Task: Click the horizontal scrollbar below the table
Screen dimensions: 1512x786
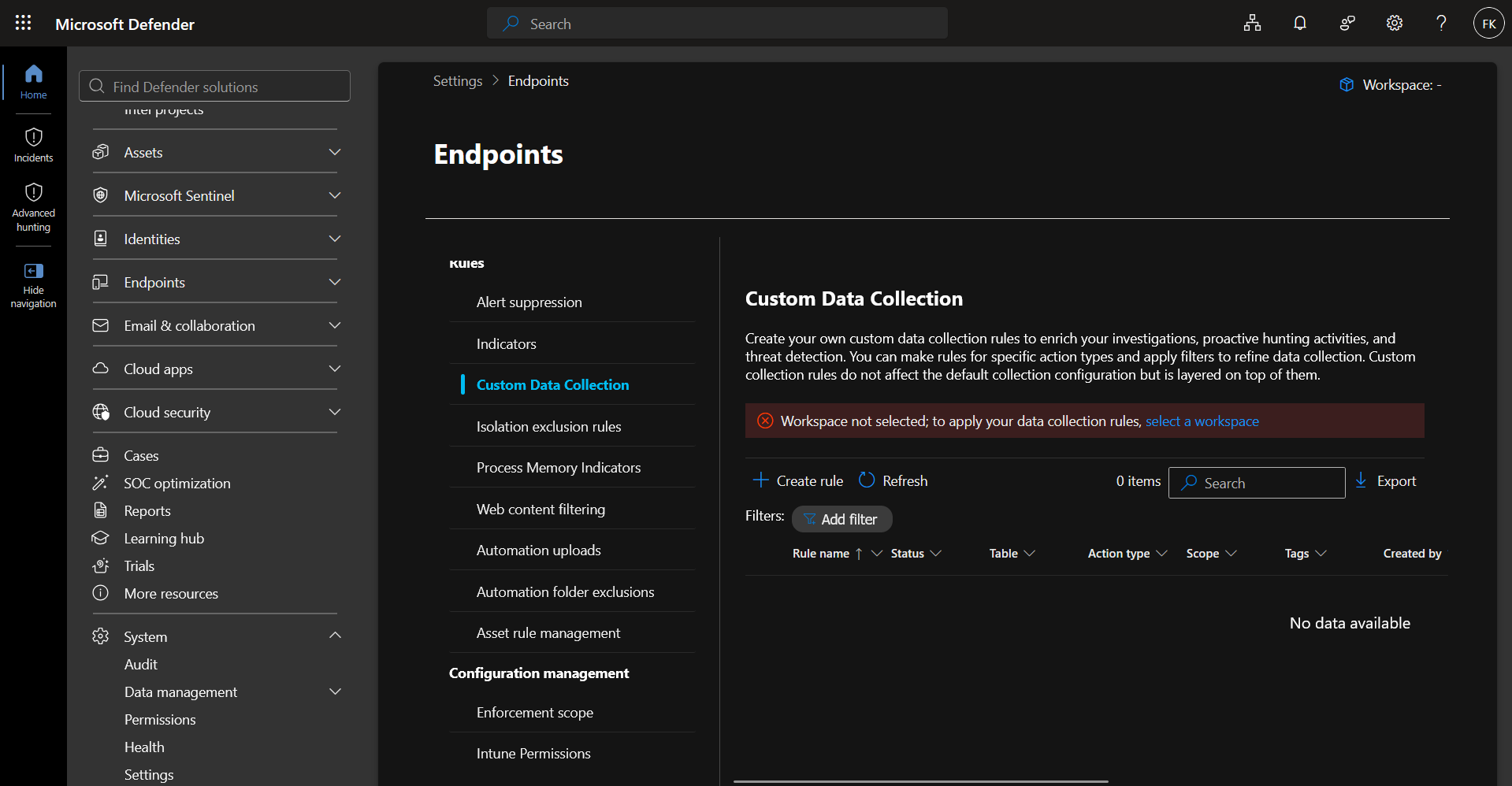Action: (x=920, y=781)
